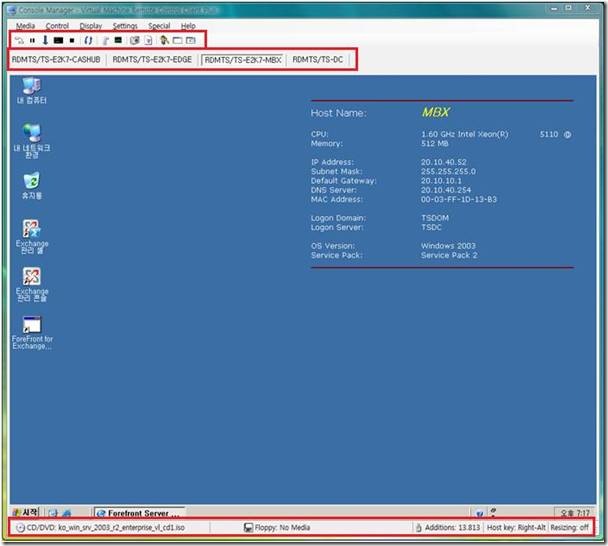This screenshot has width=608, height=546.
Task: Click the gray hammer-like toolbar icon
Action: tap(105, 40)
